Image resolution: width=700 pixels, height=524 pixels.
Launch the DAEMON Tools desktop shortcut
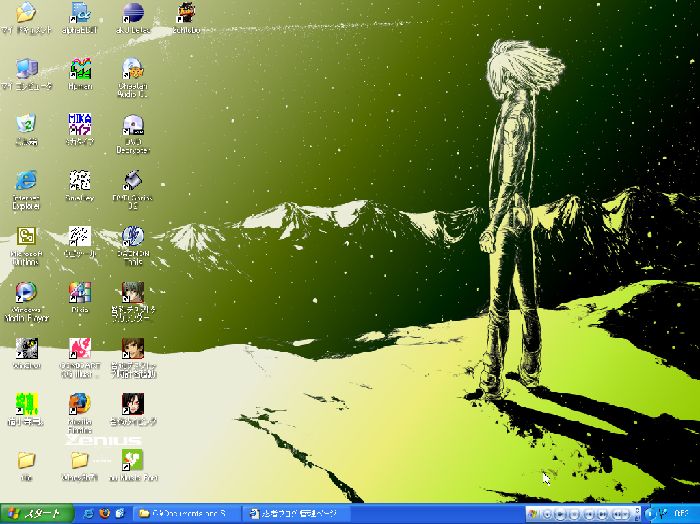click(133, 236)
